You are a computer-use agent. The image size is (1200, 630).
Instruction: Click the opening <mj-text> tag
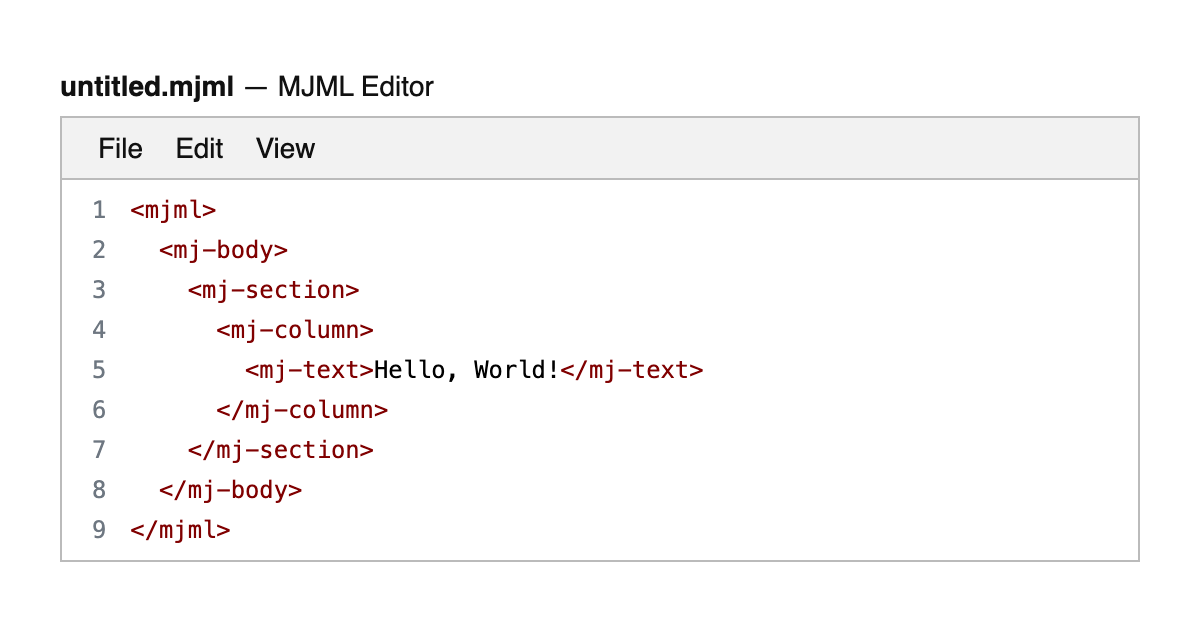(x=309, y=370)
